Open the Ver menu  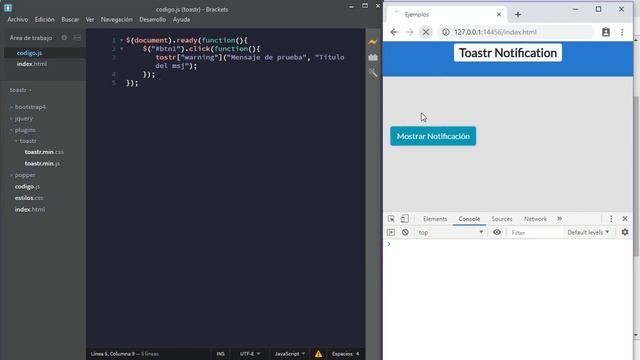coord(90,20)
